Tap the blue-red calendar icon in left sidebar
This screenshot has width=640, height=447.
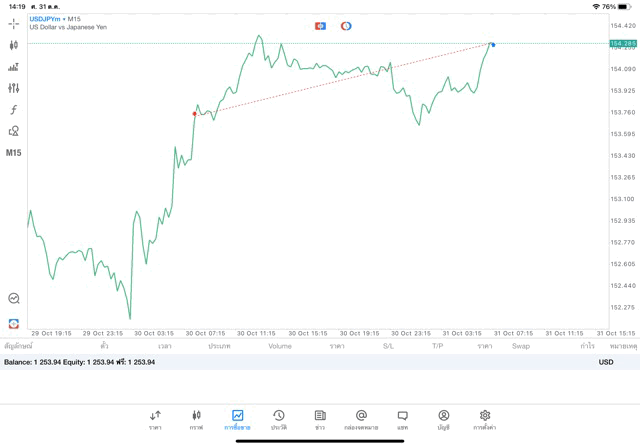coord(14,324)
